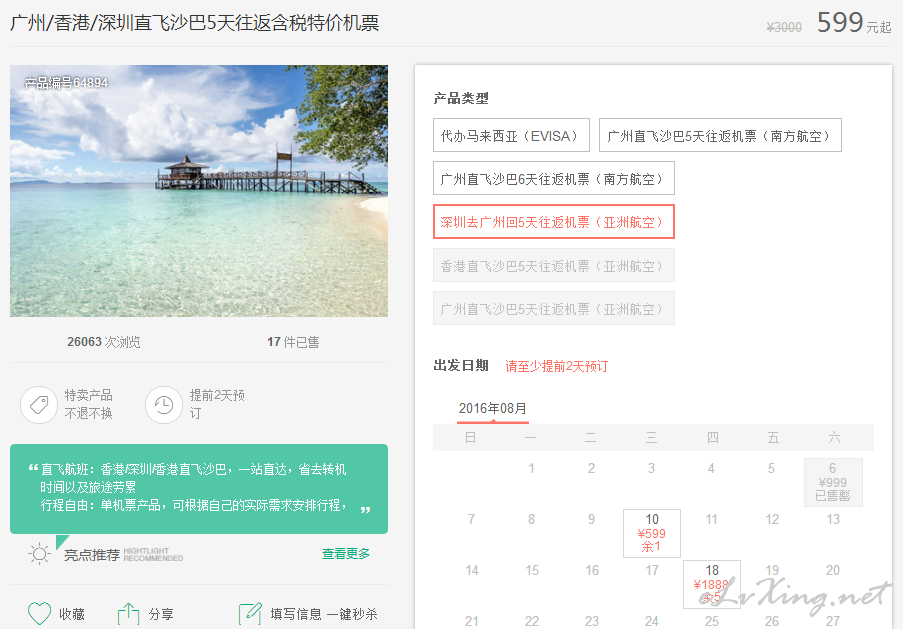This screenshot has height=629, width=903.
Task: Click August 9 in calendar
Action: point(591,519)
